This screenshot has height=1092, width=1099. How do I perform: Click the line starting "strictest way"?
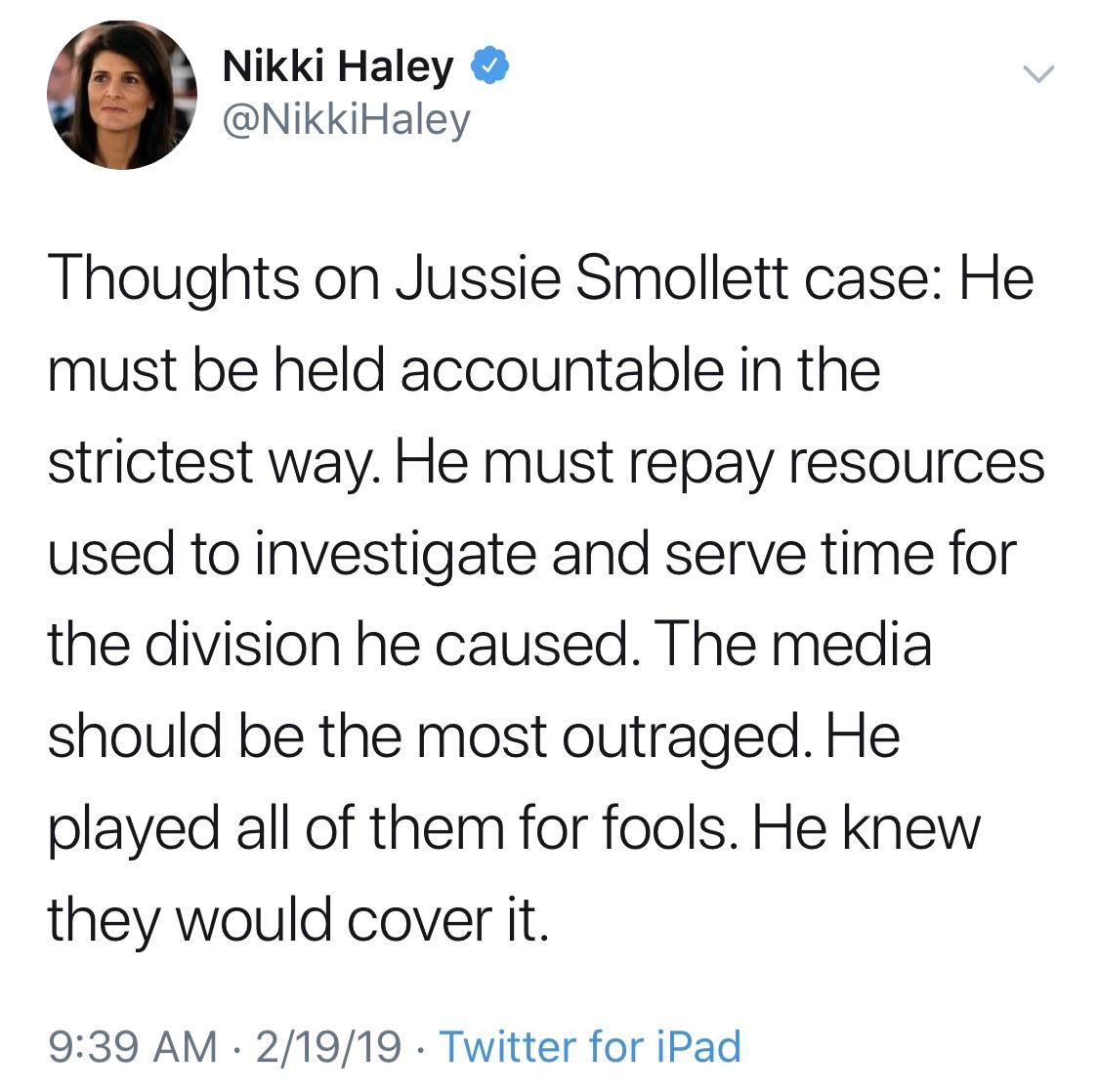(546, 463)
